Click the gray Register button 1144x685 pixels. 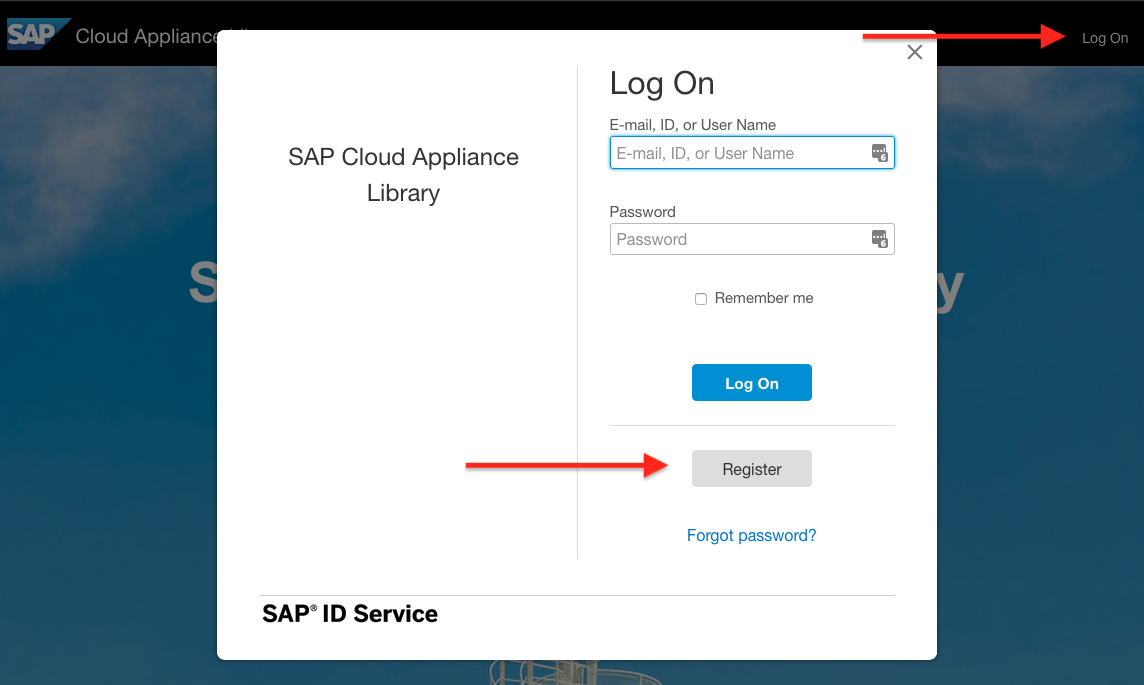(752, 469)
